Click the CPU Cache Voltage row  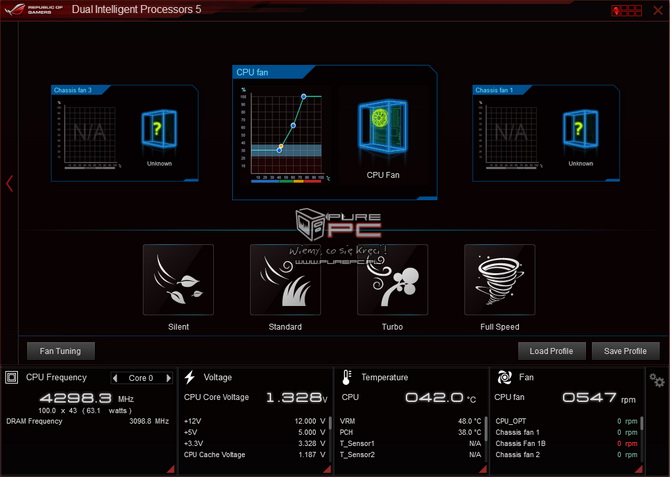point(255,455)
